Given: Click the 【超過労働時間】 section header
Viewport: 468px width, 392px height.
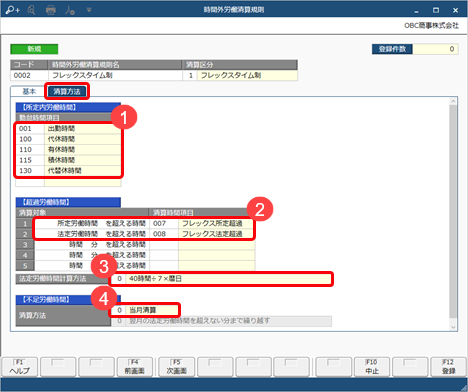Looking at the screenshot, I should coord(68,202).
